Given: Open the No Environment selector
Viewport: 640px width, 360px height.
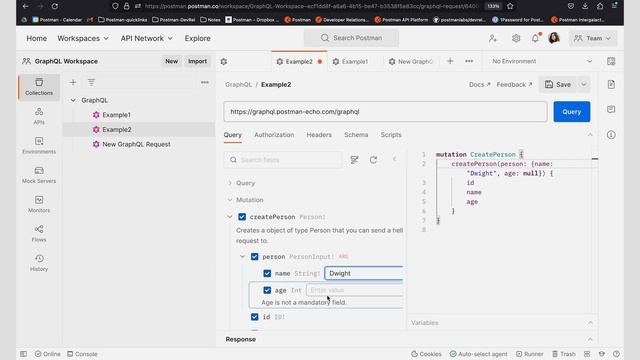Looking at the screenshot, I should (542, 61).
